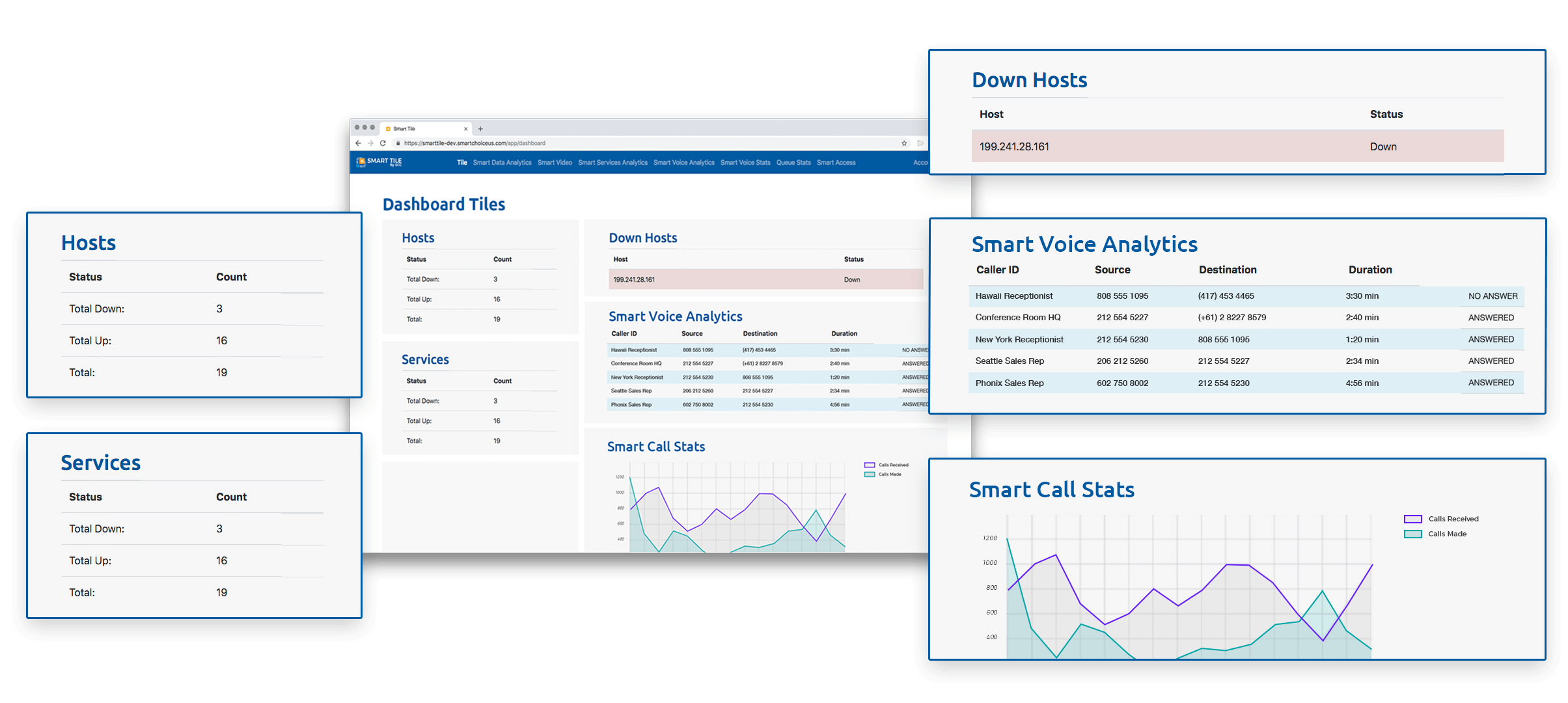Click the browser back arrow

358,143
